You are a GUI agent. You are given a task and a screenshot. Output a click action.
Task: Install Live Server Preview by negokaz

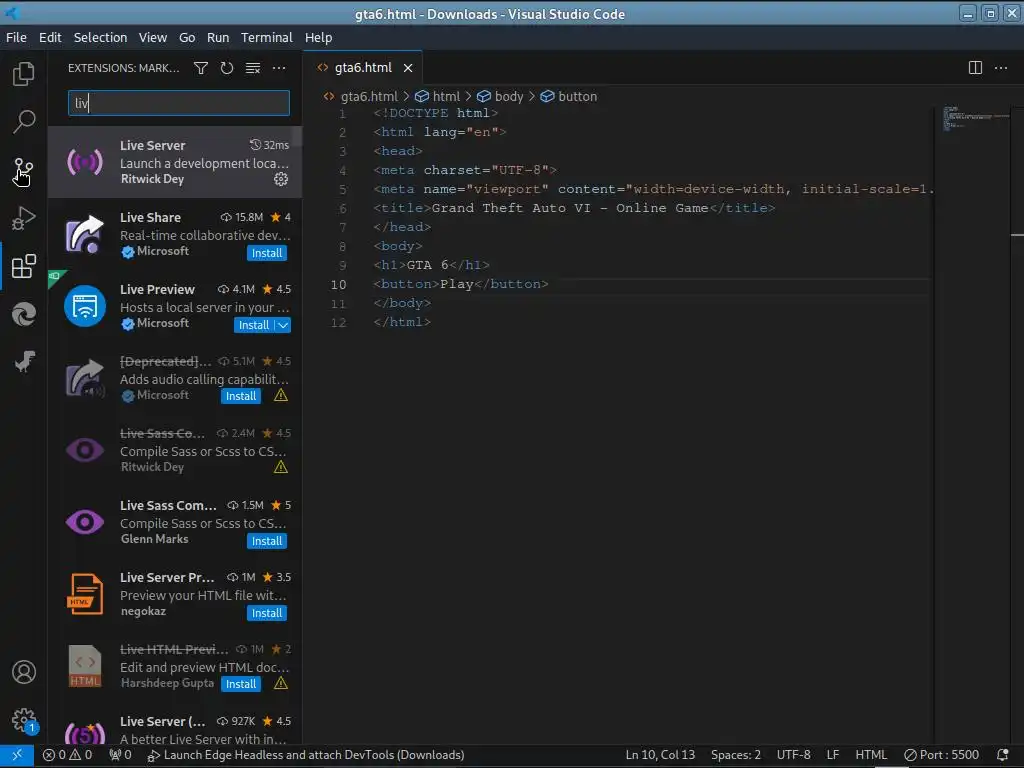click(266, 613)
